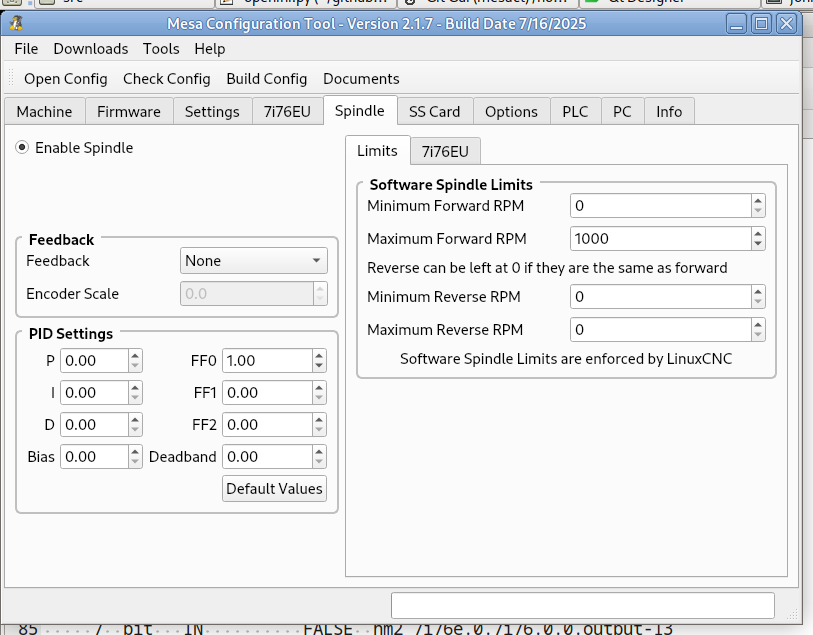Viewport: 813px width, 635px height.
Task: Click the Maximum Reverse RPM field
Action: [661, 330]
